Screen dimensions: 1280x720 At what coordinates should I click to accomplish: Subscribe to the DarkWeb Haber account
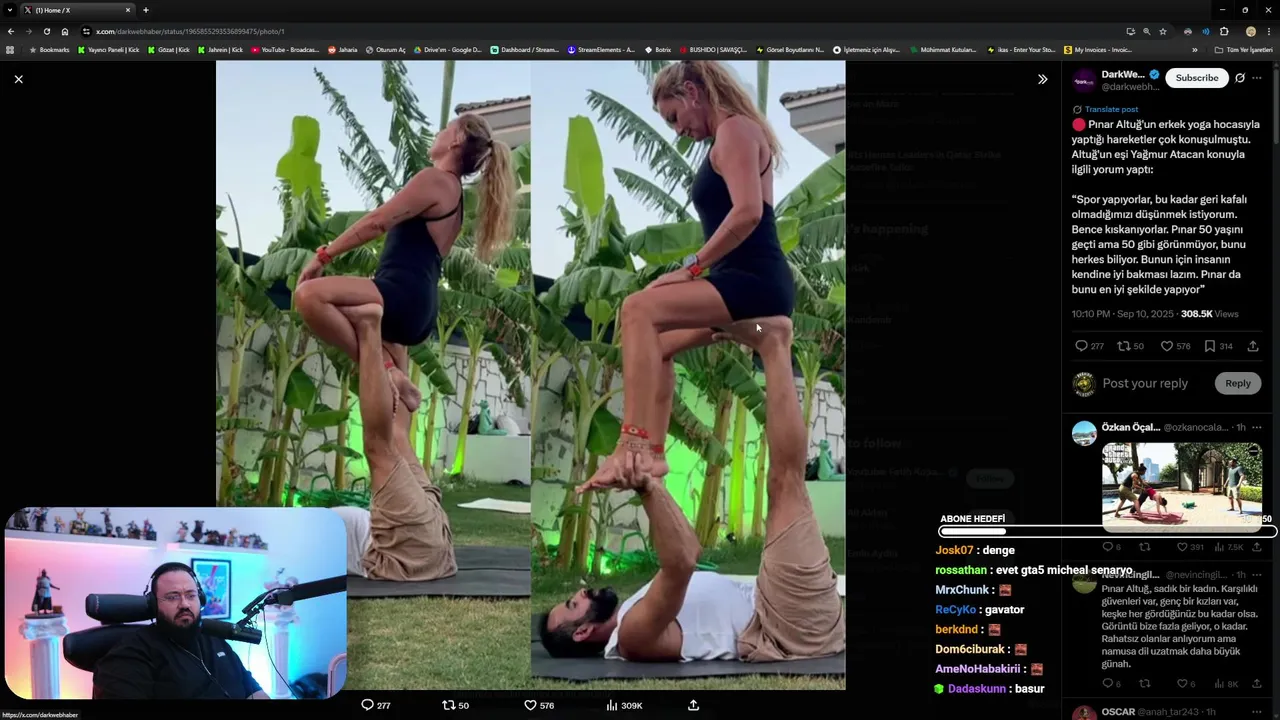[1197, 78]
